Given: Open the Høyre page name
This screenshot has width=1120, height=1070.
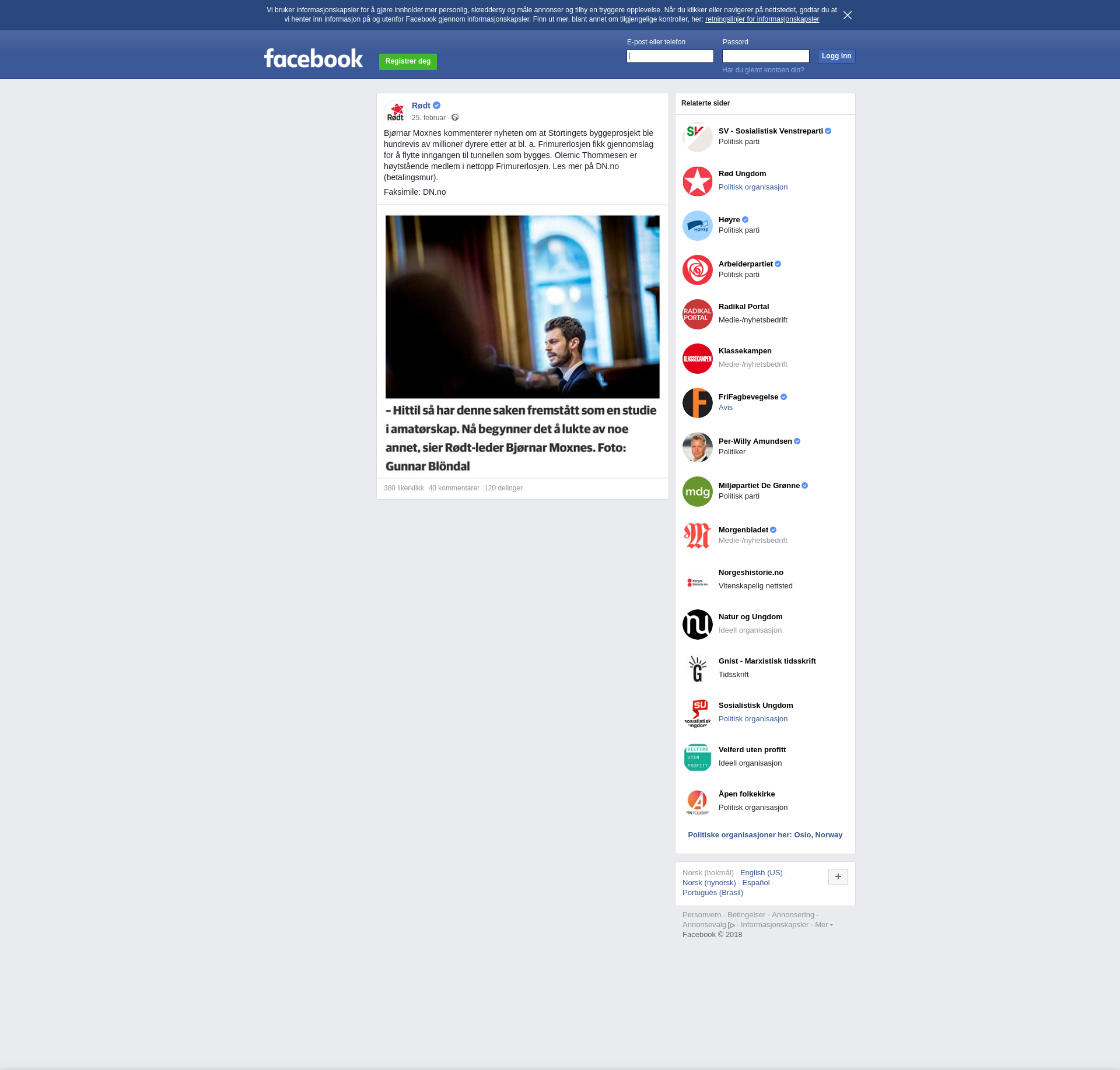Looking at the screenshot, I should coord(729,220).
